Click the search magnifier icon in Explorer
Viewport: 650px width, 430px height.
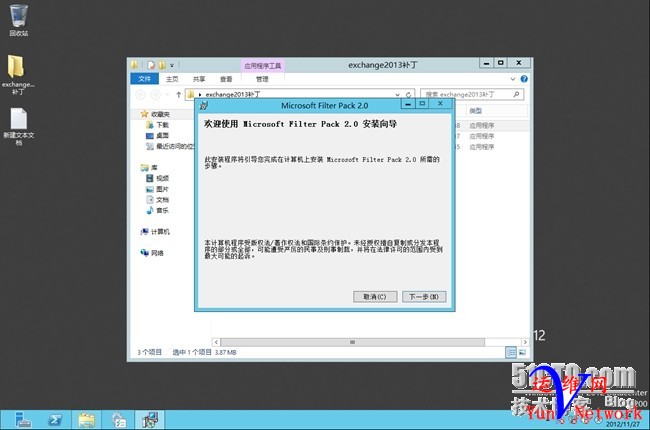516,95
